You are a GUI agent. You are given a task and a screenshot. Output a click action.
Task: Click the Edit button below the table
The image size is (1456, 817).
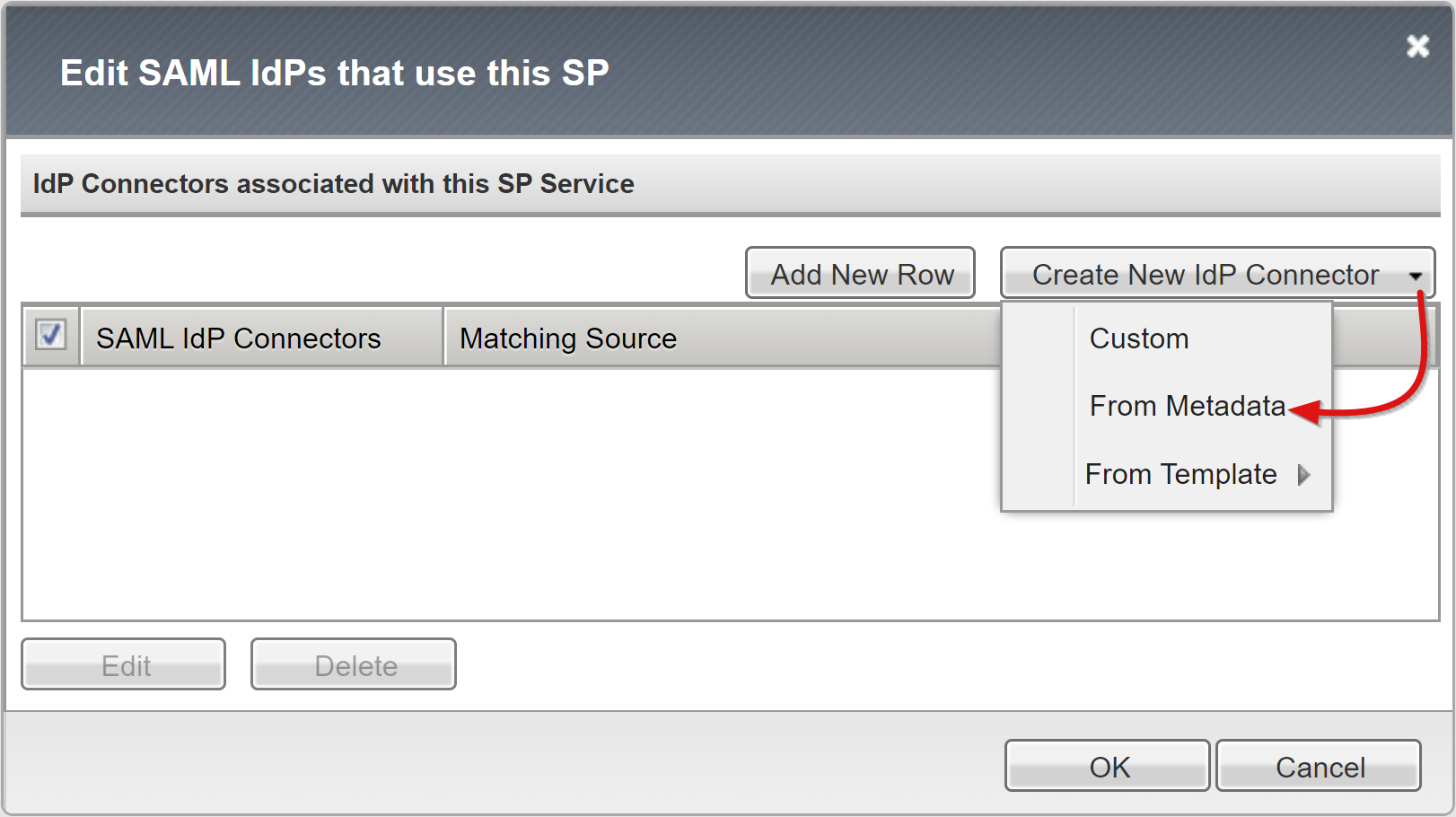coord(123,664)
